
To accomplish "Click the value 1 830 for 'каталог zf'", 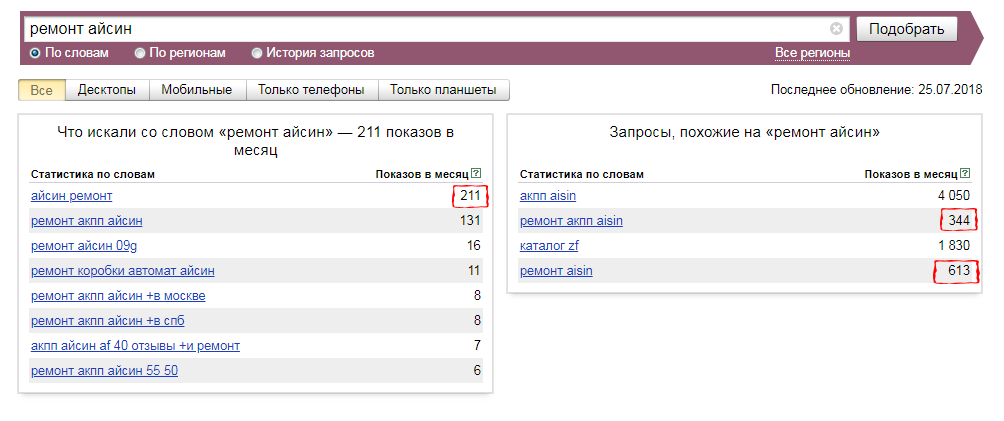I will tap(953, 246).
